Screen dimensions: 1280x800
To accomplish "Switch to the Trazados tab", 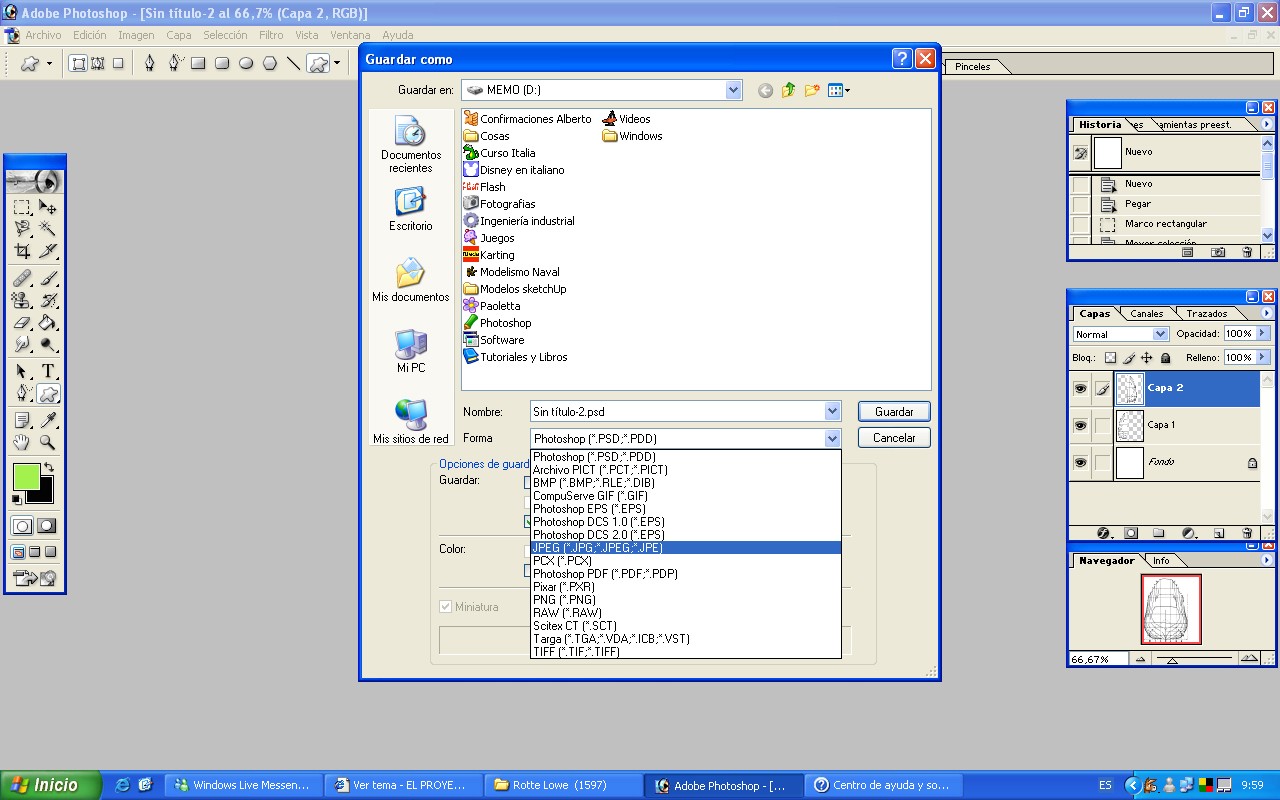I will [x=1206, y=314].
